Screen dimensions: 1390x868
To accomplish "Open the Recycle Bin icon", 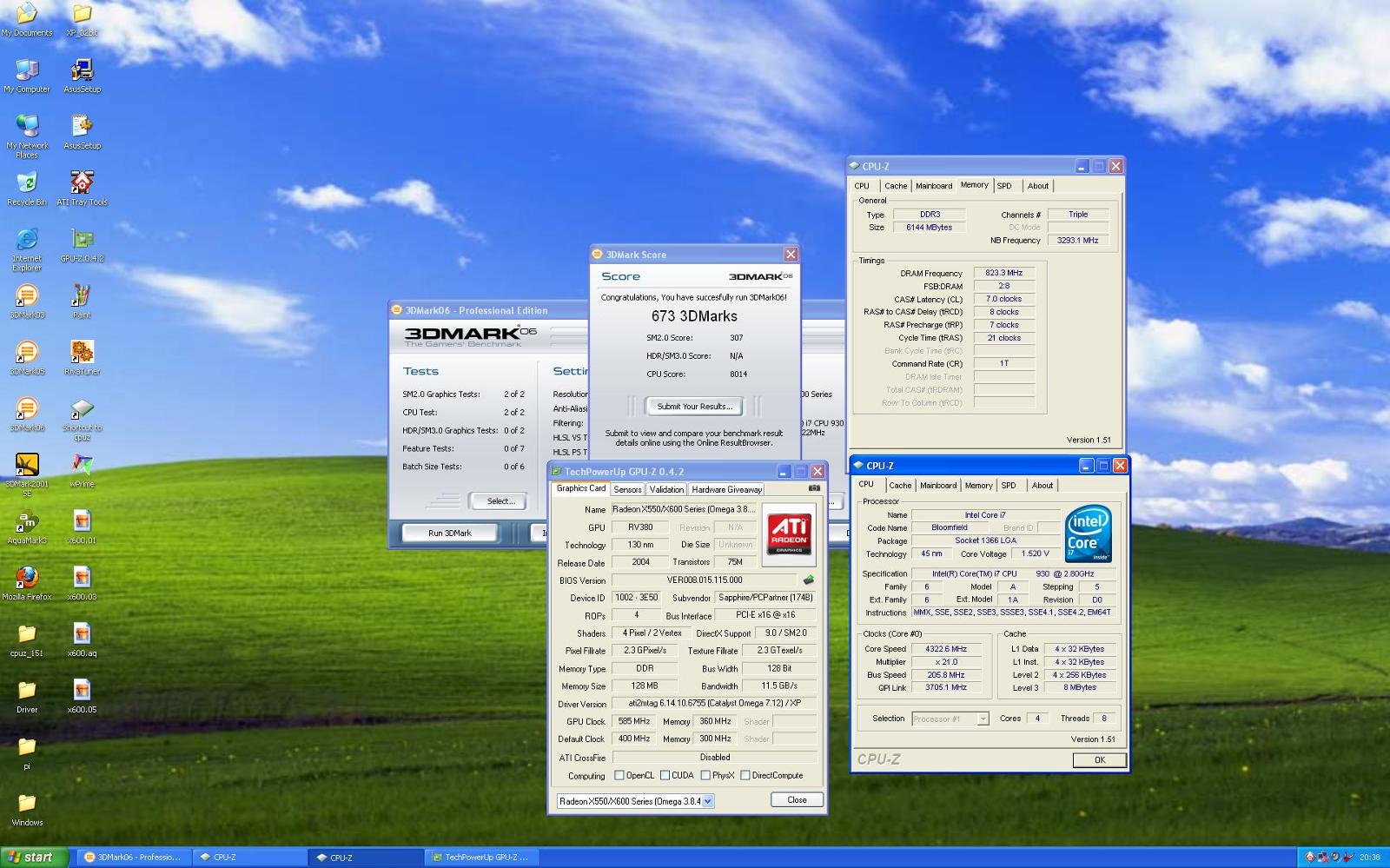I will pyautogui.click(x=27, y=189).
